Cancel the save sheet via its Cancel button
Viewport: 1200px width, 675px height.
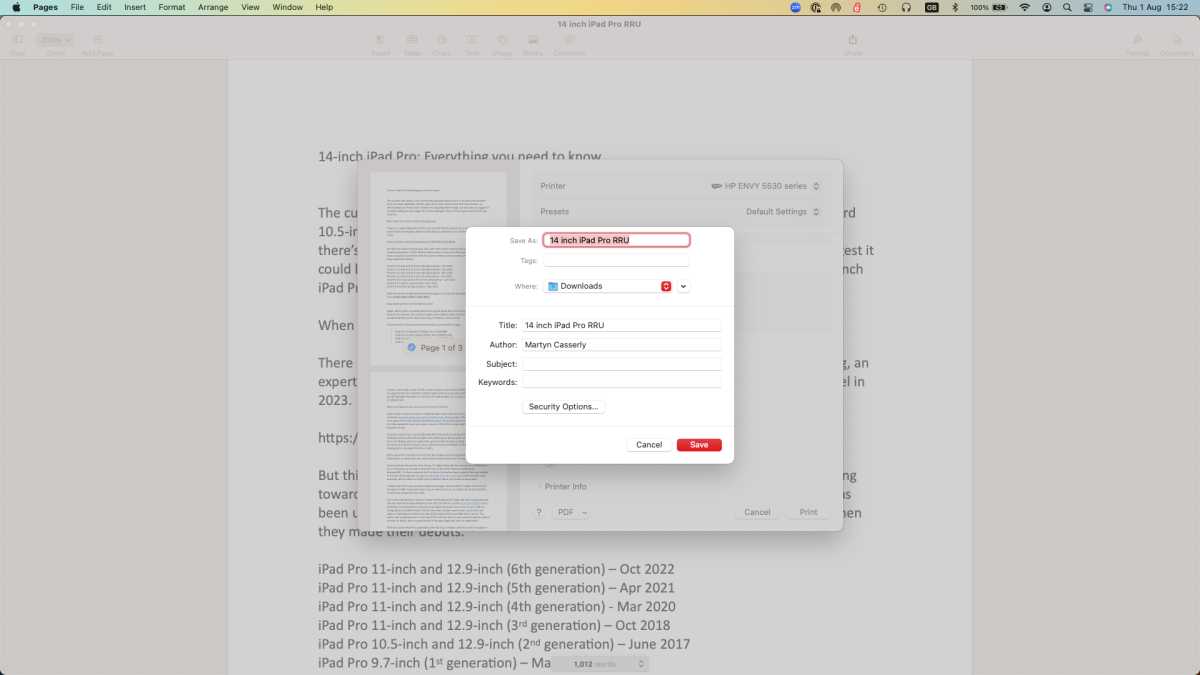pos(649,445)
